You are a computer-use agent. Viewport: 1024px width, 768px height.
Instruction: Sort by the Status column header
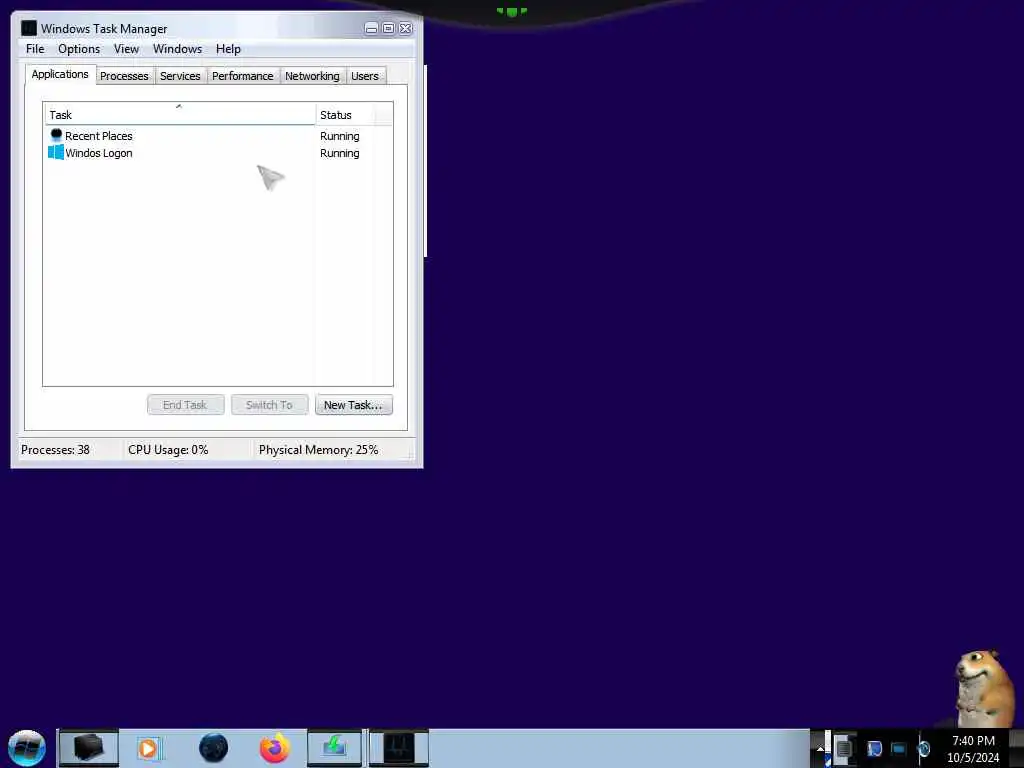coord(345,114)
